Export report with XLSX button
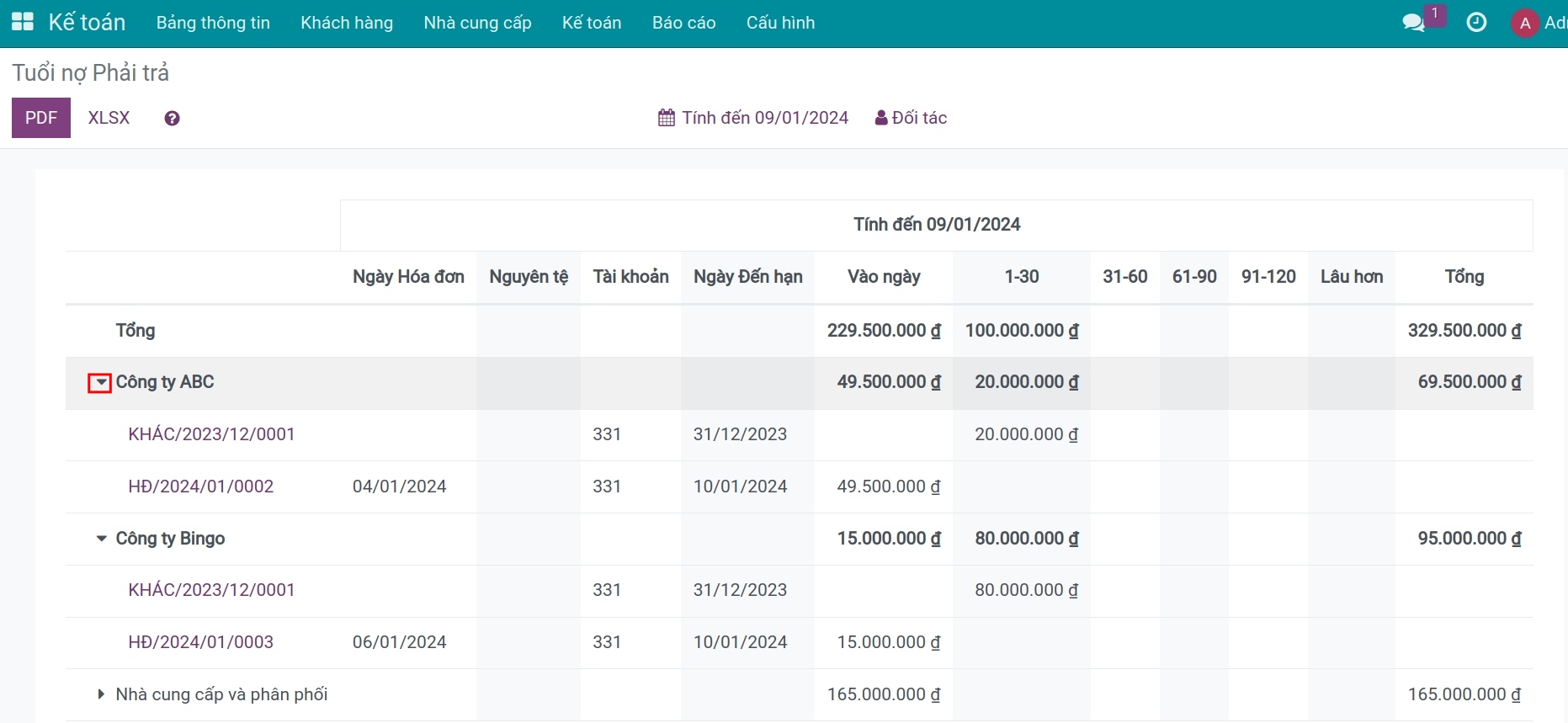The image size is (1568, 723). [109, 118]
